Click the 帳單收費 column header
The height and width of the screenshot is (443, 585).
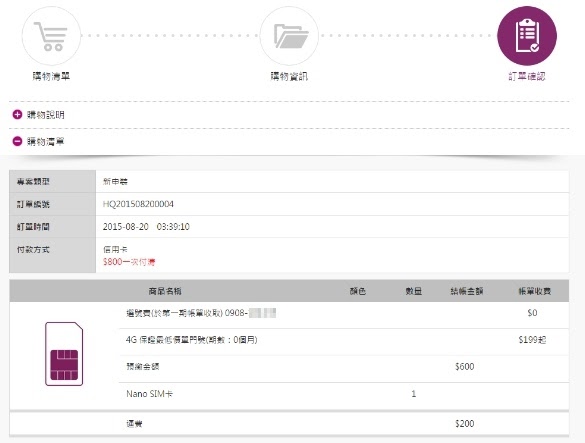click(535, 291)
